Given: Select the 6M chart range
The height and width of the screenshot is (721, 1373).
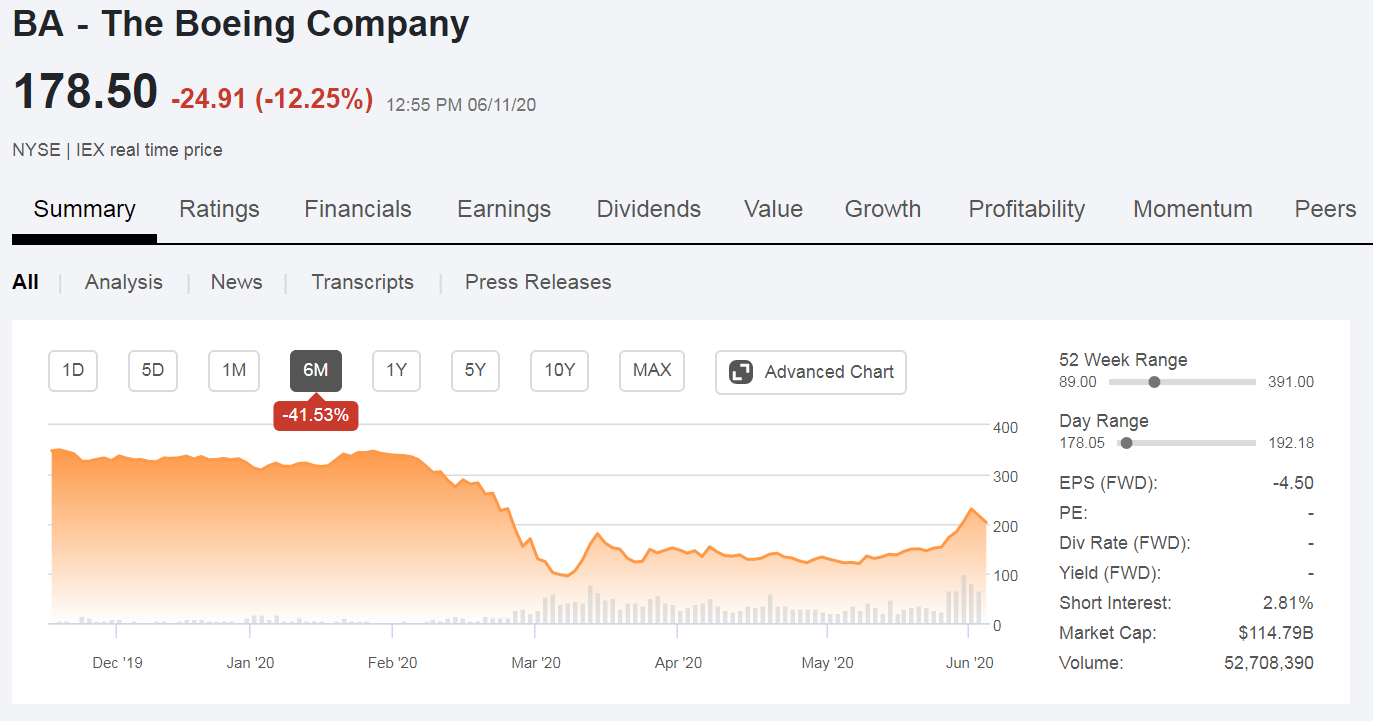Looking at the screenshot, I should point(316,371).
